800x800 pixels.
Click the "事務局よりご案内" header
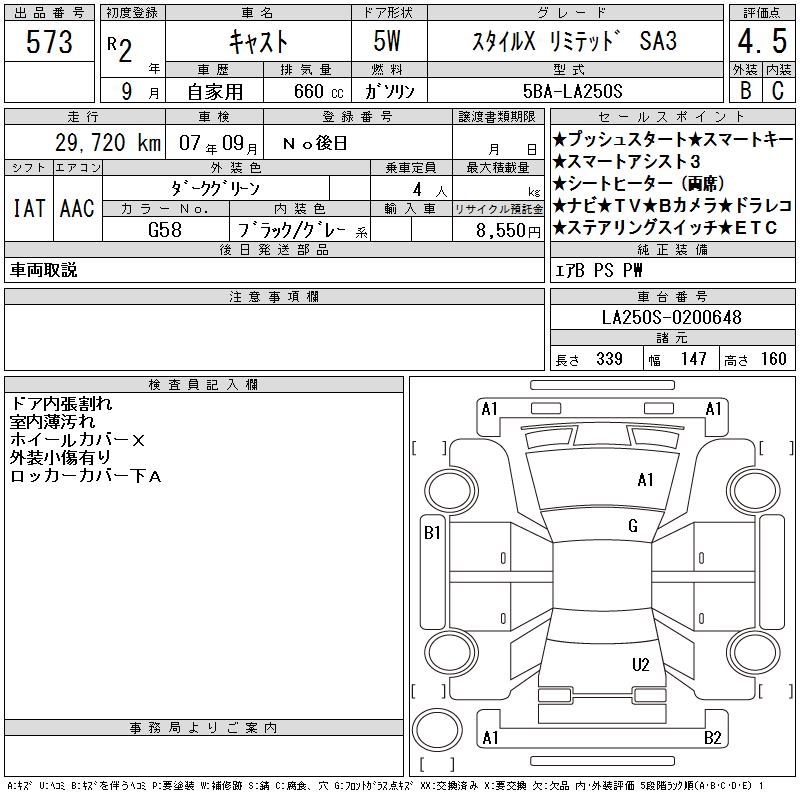pyautogui.click(x=204, y=728)
